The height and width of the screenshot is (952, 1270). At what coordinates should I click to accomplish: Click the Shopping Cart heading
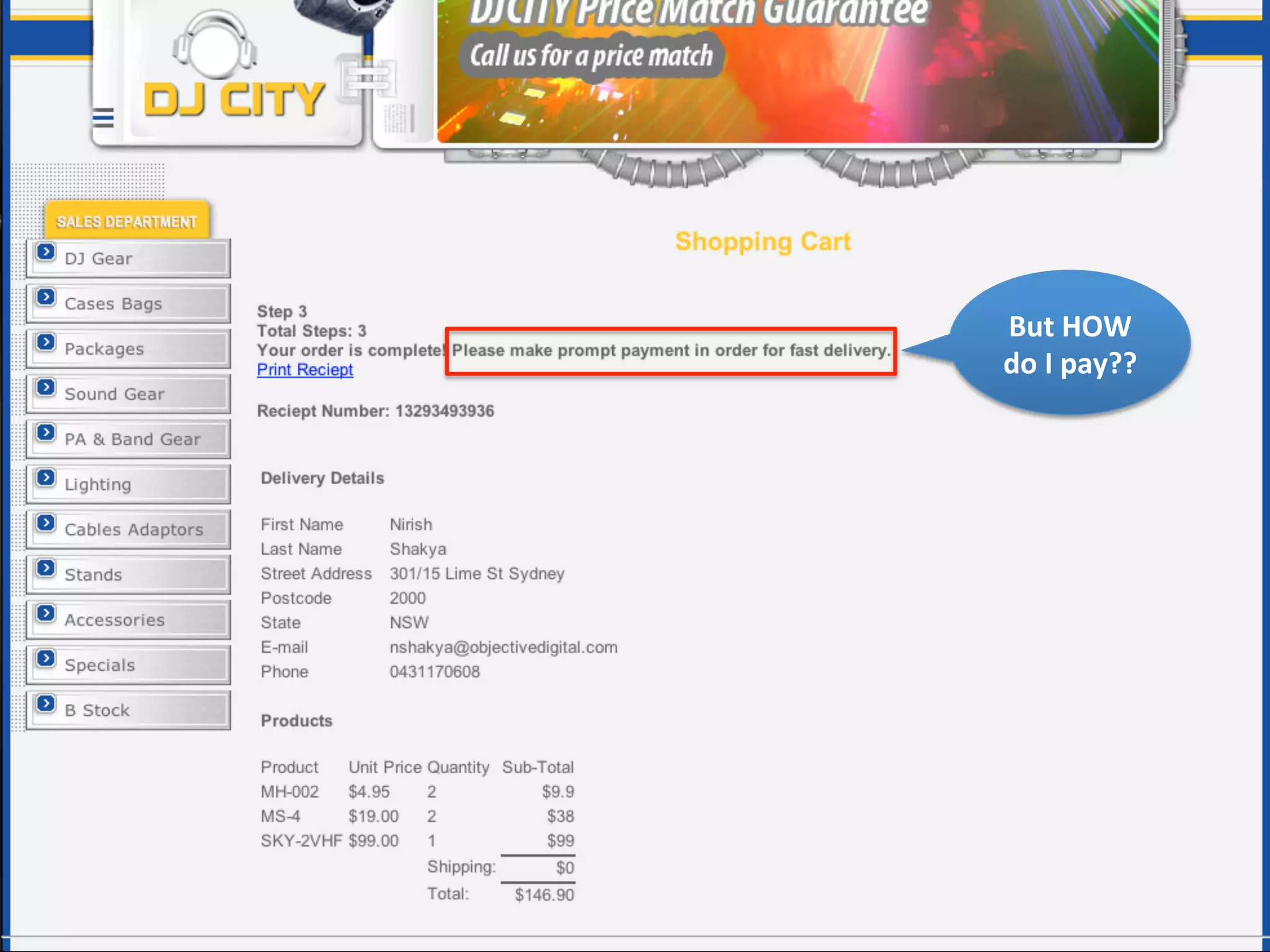763,242
